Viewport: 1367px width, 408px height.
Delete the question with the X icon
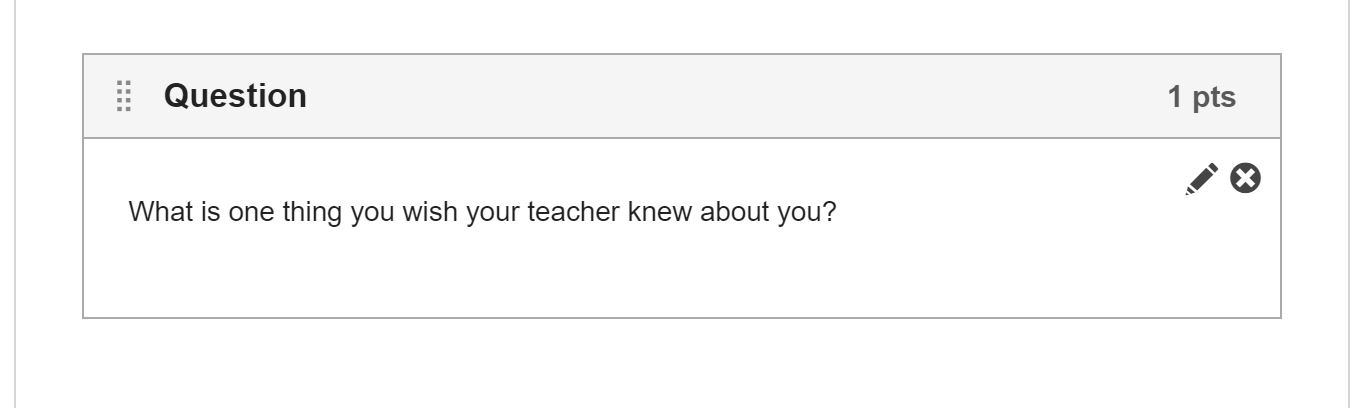pos(1245,178)
